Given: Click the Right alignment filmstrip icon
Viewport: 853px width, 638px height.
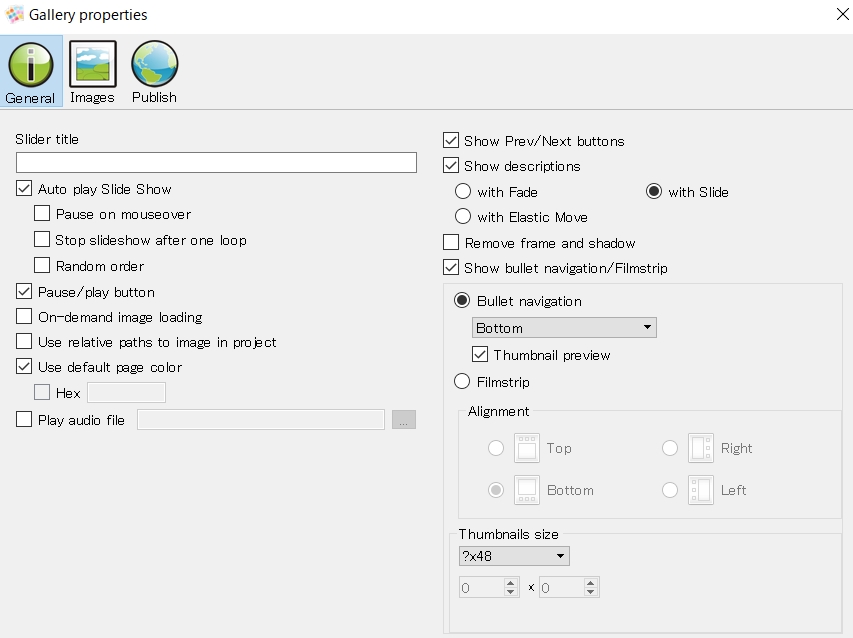Looking at the screenshot, I should [701, 448].
